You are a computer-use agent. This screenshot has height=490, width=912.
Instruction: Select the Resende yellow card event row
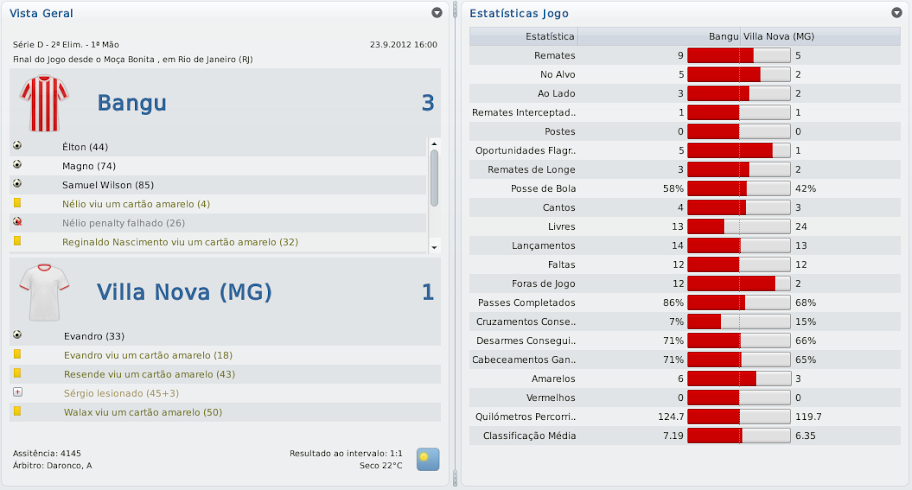point(149,374)
